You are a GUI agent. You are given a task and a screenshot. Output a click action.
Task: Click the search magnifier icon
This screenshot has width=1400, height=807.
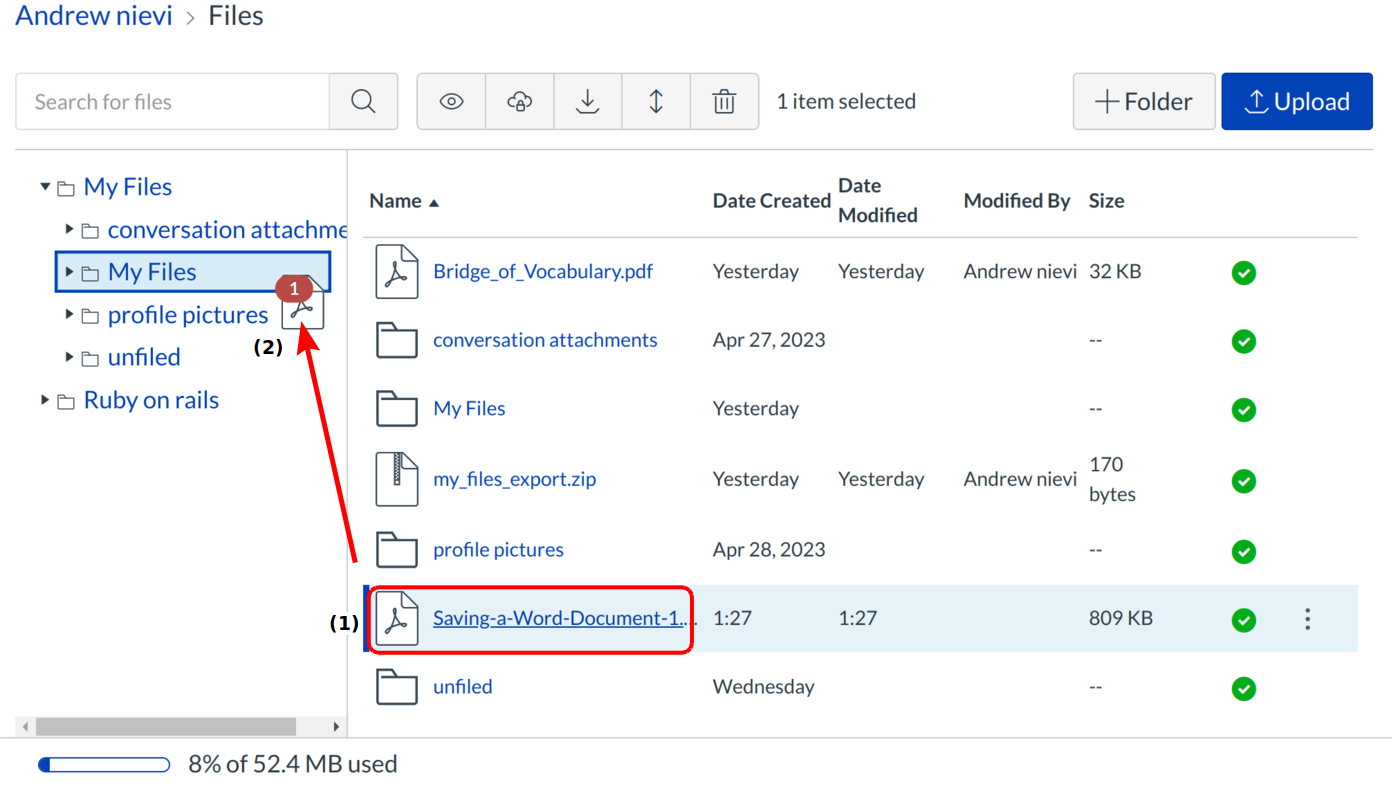(363, 101)
